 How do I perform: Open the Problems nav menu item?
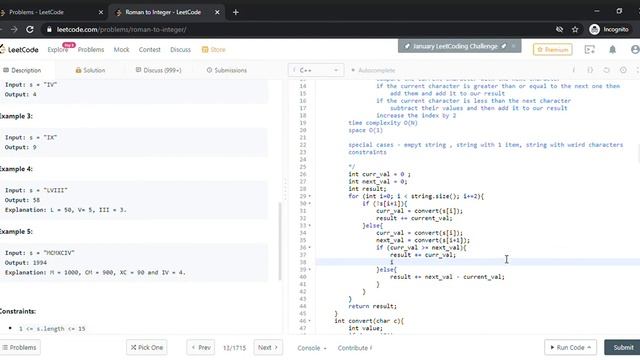91,49
